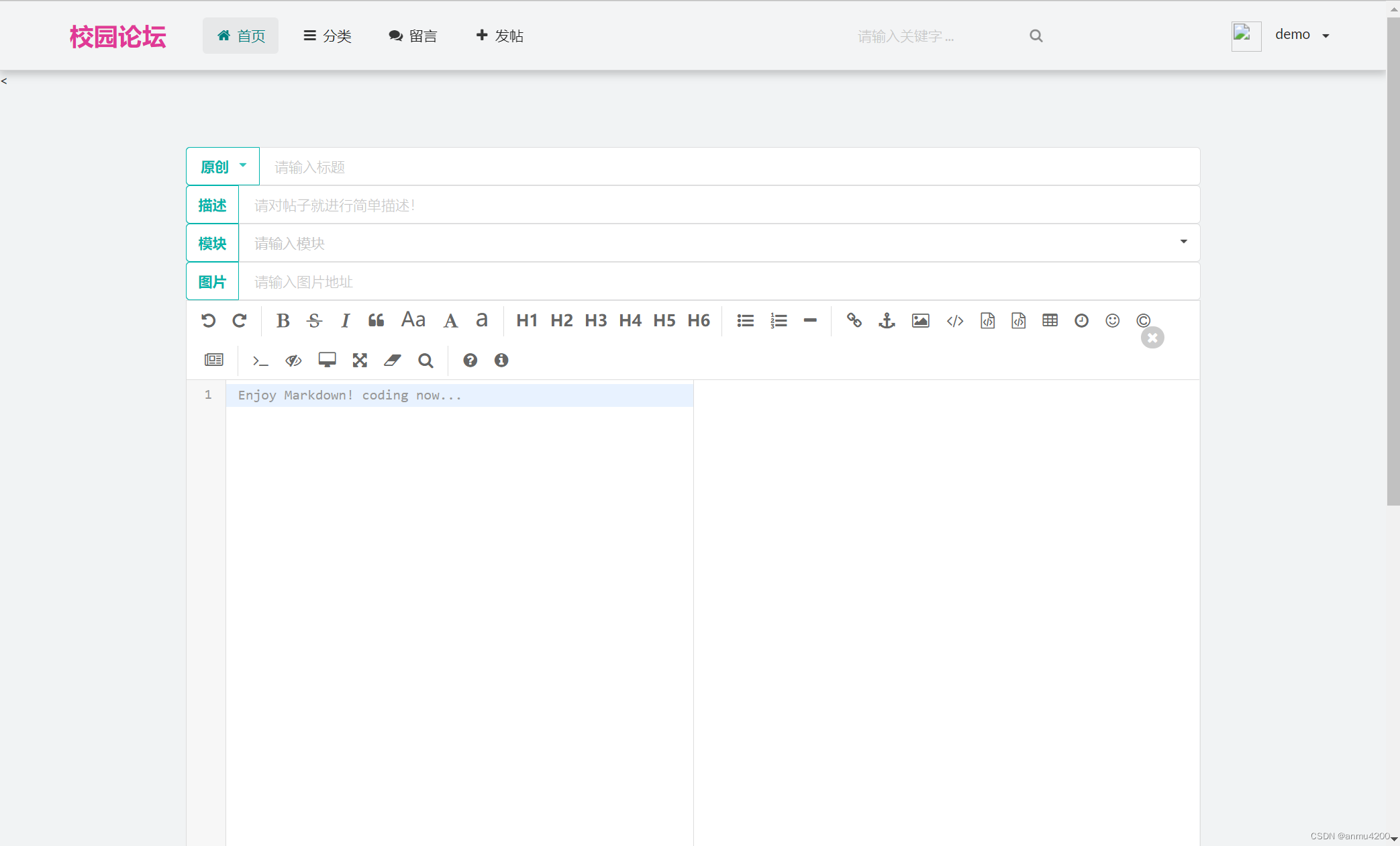Insert an unordered bullet list
This screenshot has width=1400, height=846.
point(746,320)
